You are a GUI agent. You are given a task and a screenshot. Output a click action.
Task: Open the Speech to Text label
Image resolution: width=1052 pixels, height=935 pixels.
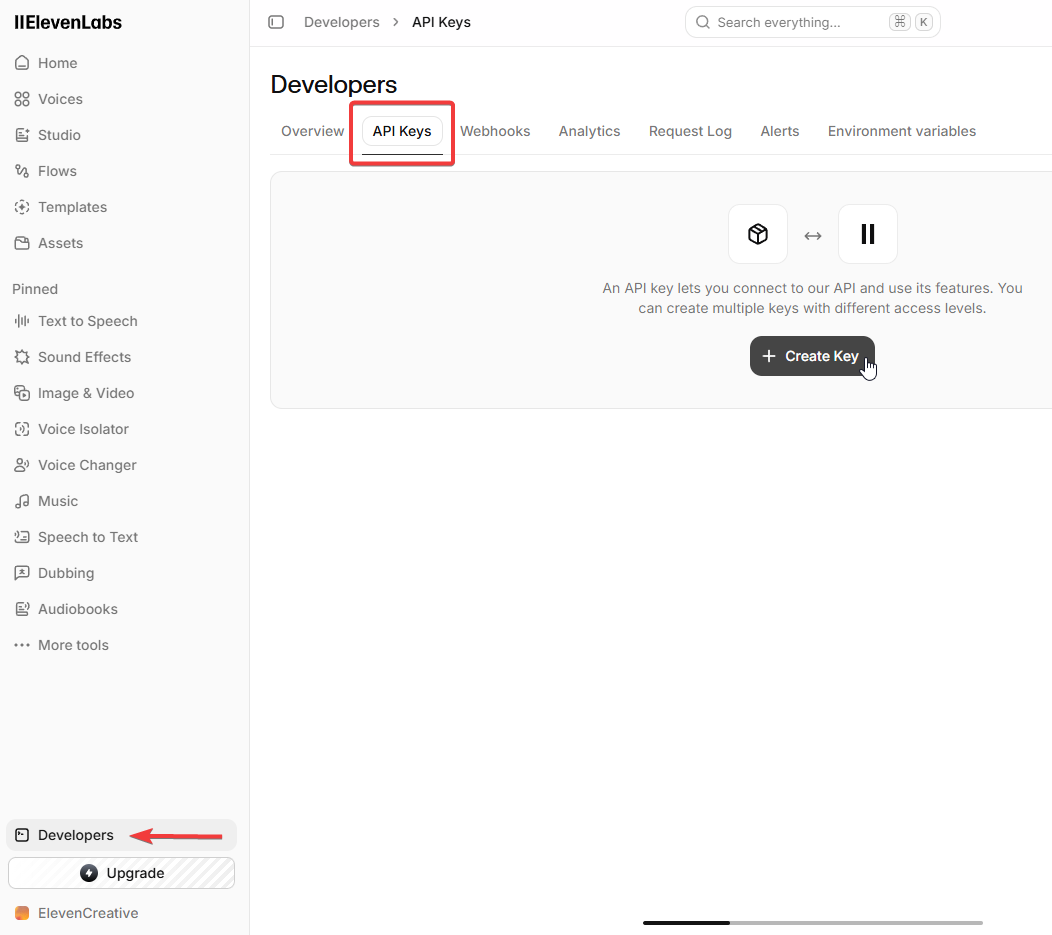pos(88,537)
